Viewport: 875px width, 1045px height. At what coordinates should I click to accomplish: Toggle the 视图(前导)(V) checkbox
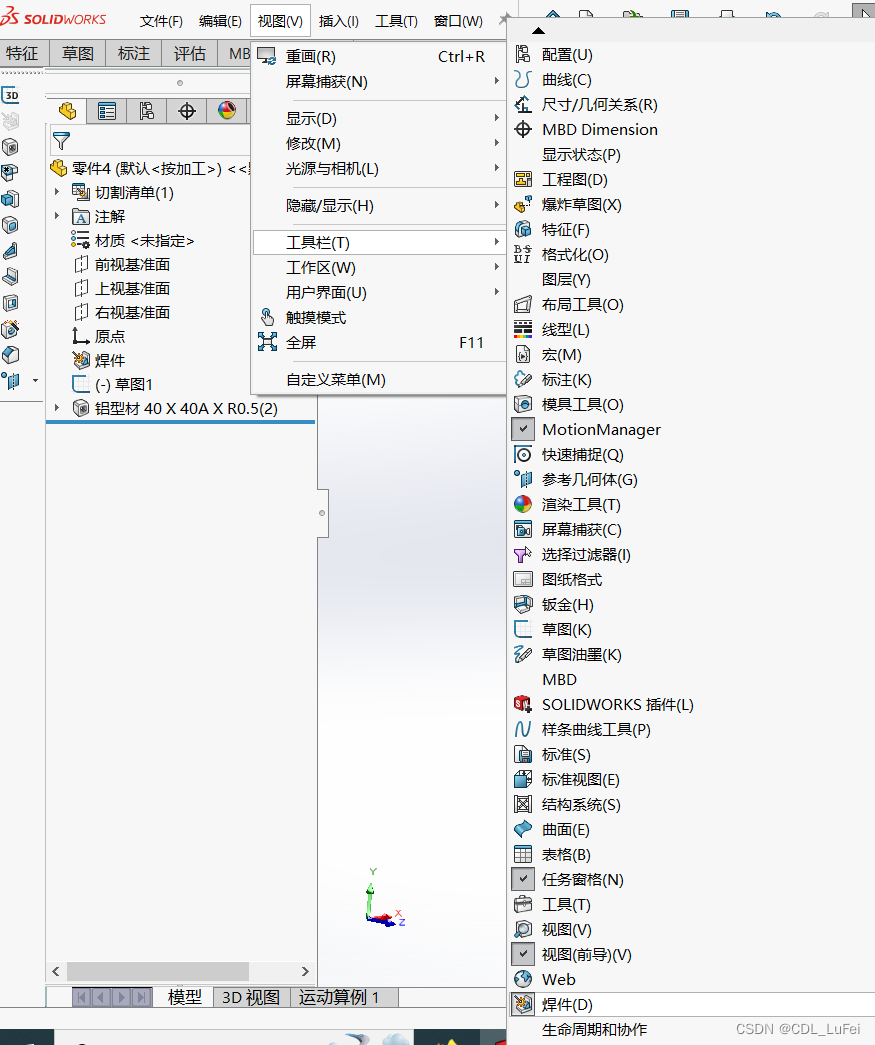523,954
